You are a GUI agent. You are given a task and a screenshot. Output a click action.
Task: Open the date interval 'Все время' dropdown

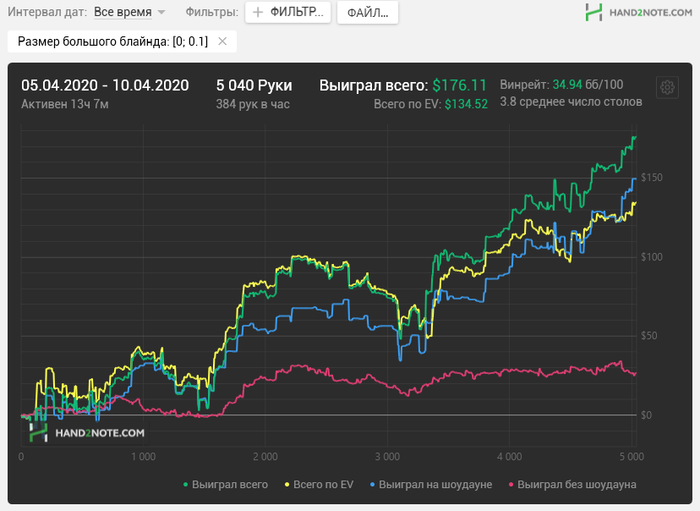(x=129, y=12)
